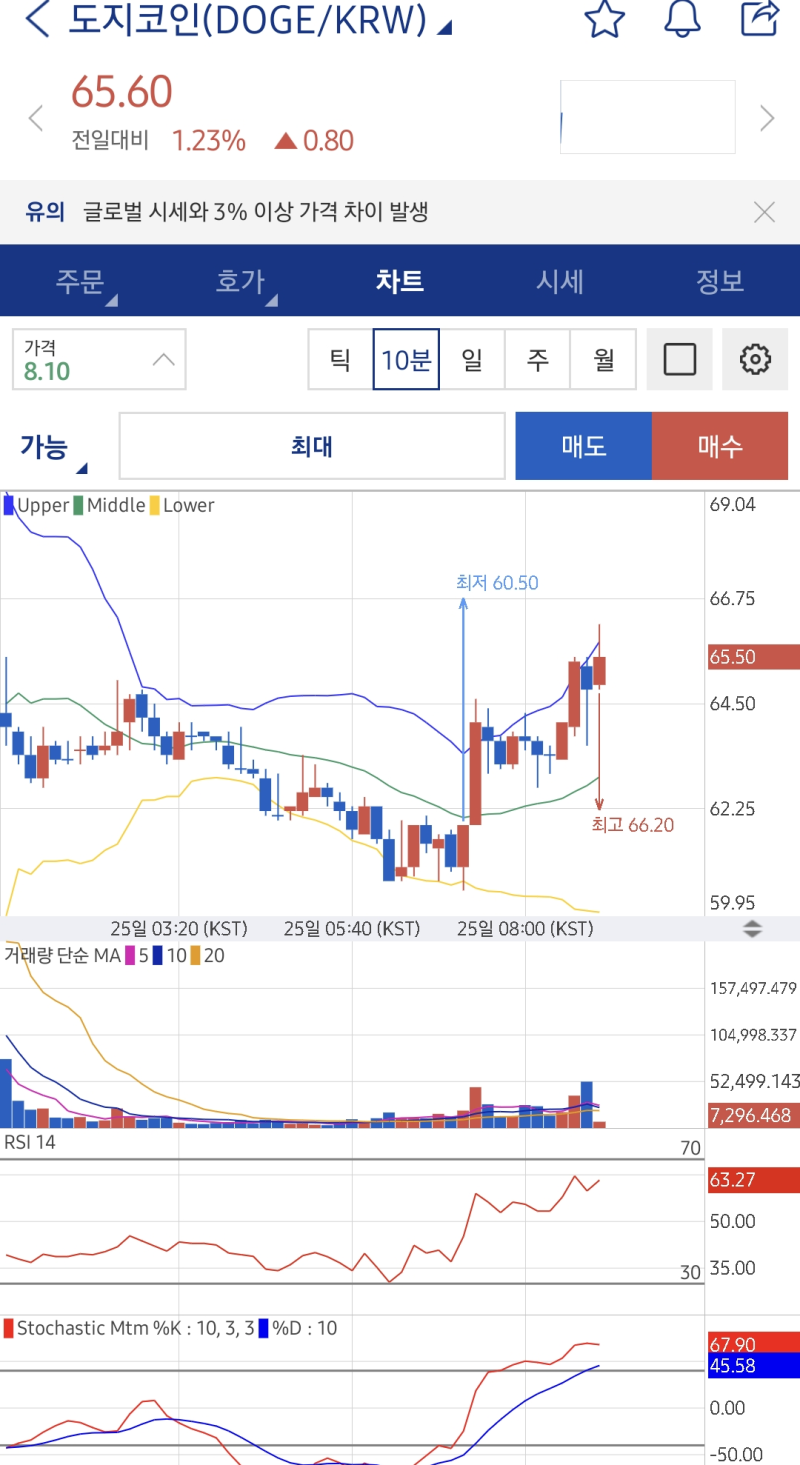
Task: Open chart settings gear icon
Action: click(x=755, y=359)
